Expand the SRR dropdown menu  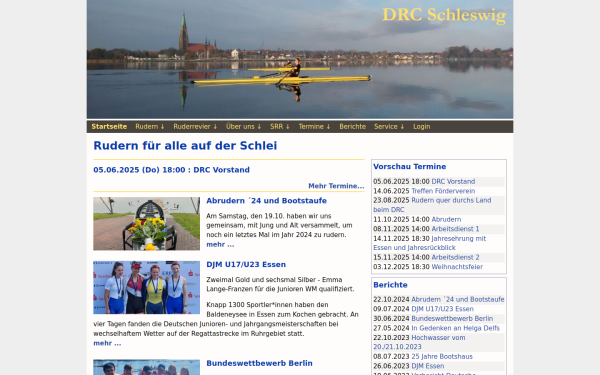(280, 127)
